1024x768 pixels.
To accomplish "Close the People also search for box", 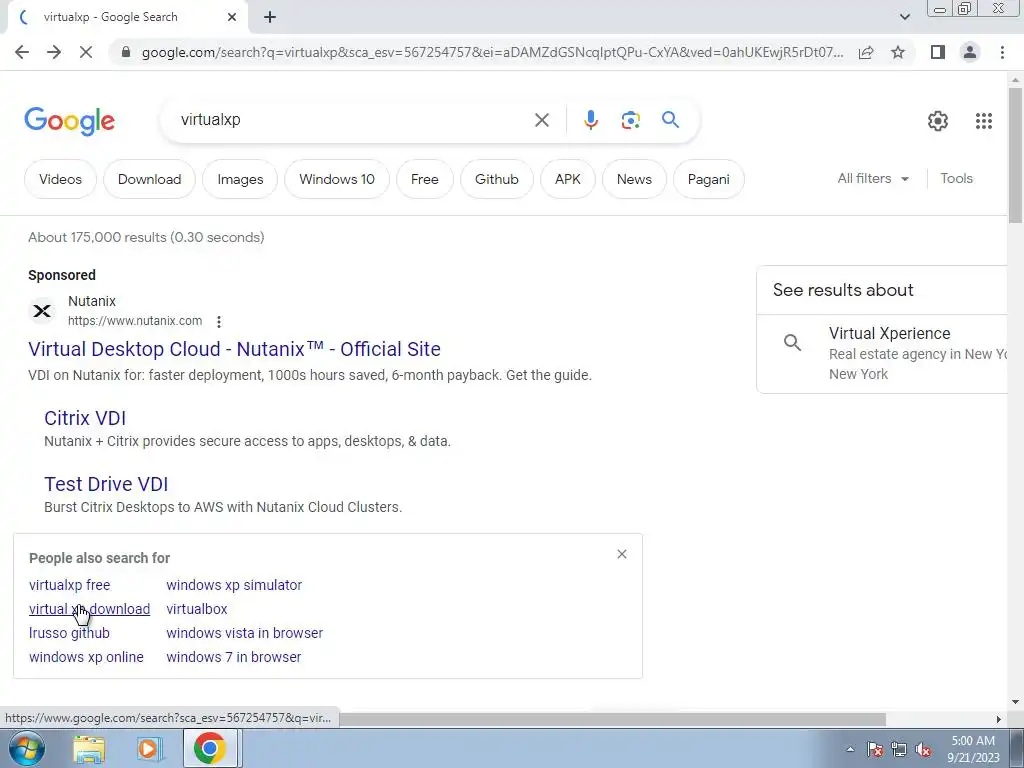I will click(x=622, y=554).
